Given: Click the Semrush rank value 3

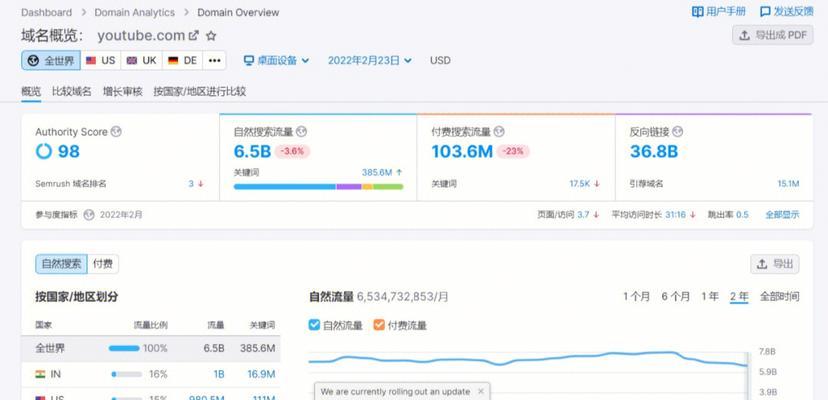Looking at the screenshot, I should pos(191,184).
